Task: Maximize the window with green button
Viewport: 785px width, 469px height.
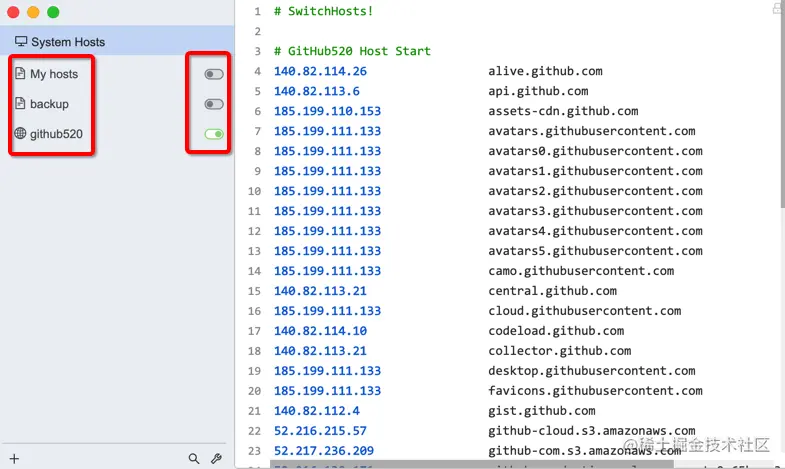Action: click(53, 12)
